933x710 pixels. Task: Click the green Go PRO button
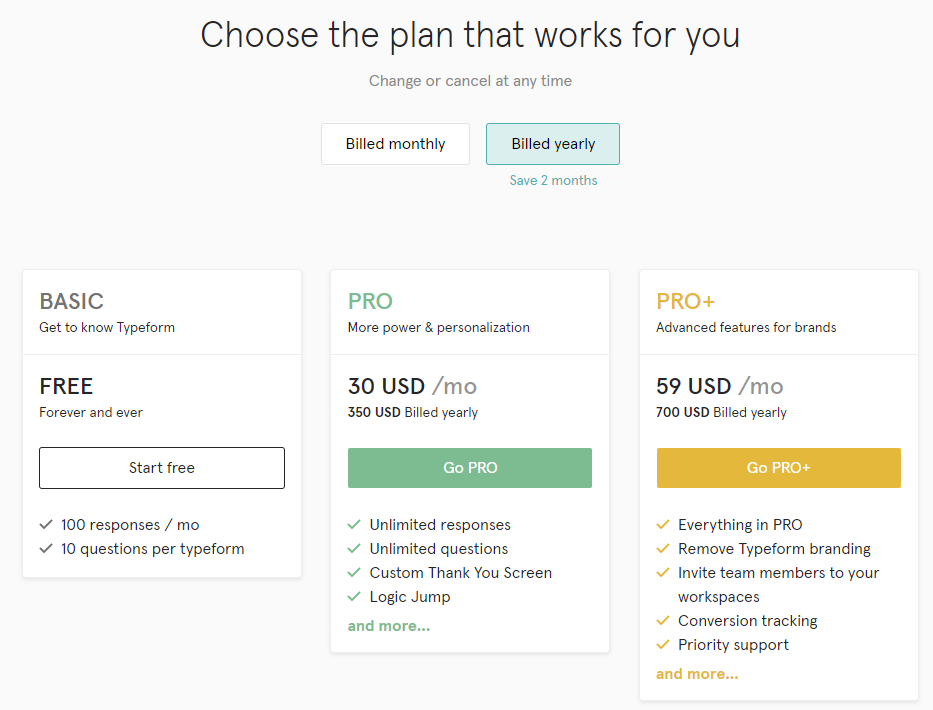[x=470, y=468]
